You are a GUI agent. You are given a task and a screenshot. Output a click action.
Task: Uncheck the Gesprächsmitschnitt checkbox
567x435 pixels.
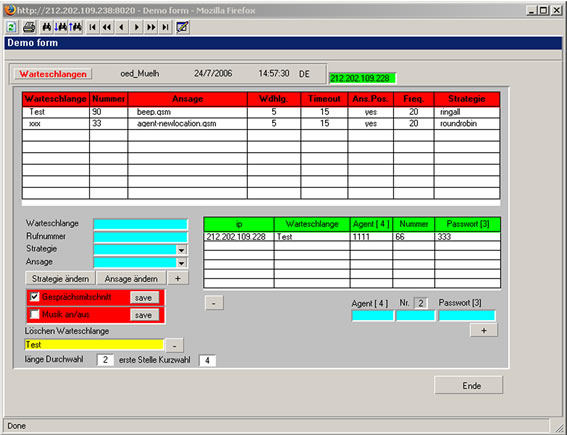pyautogui.click(x=34, y=297)
